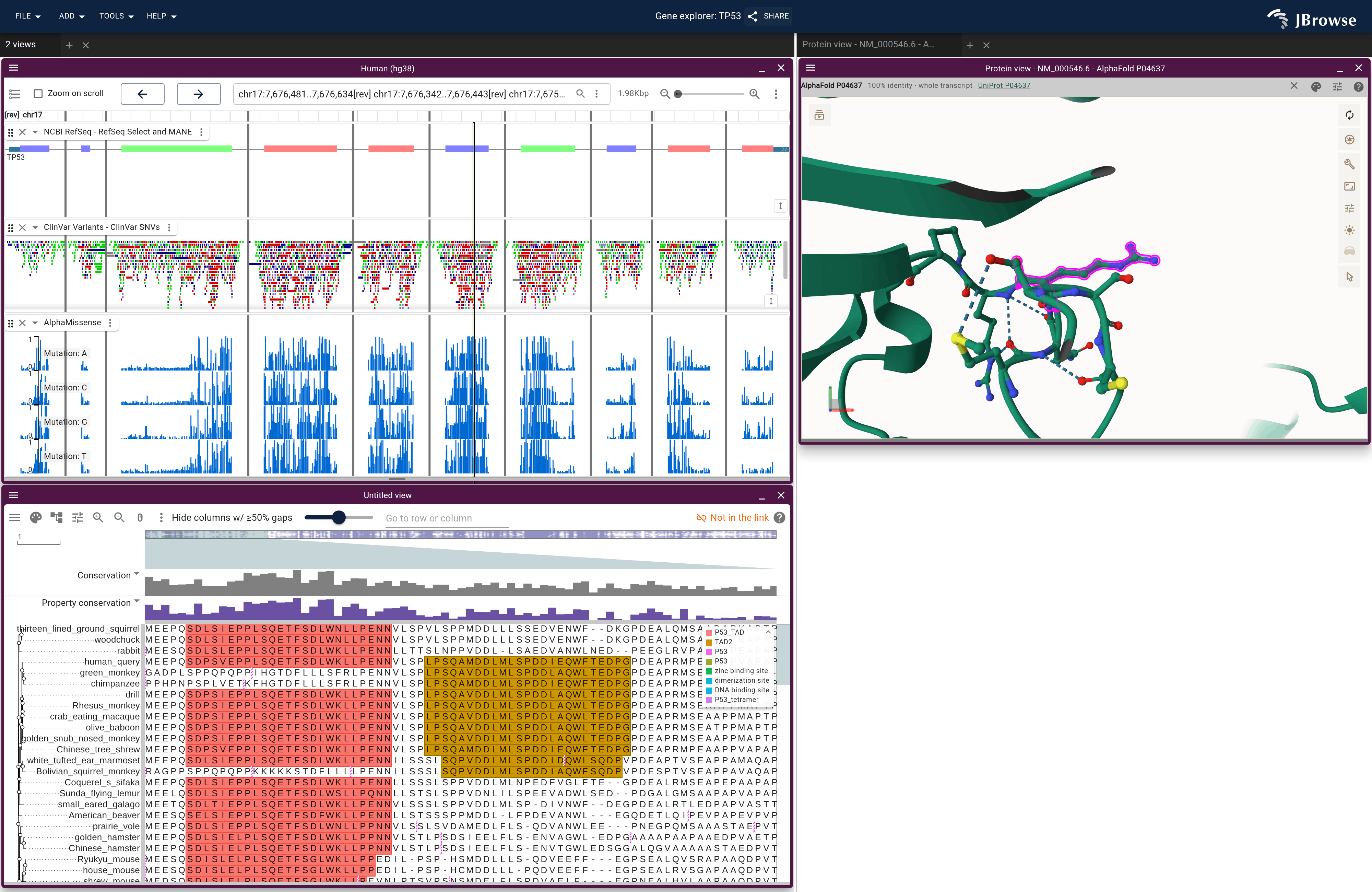
Task: Enable Zoom on scroll checkbox
Action: pos(38,93)
